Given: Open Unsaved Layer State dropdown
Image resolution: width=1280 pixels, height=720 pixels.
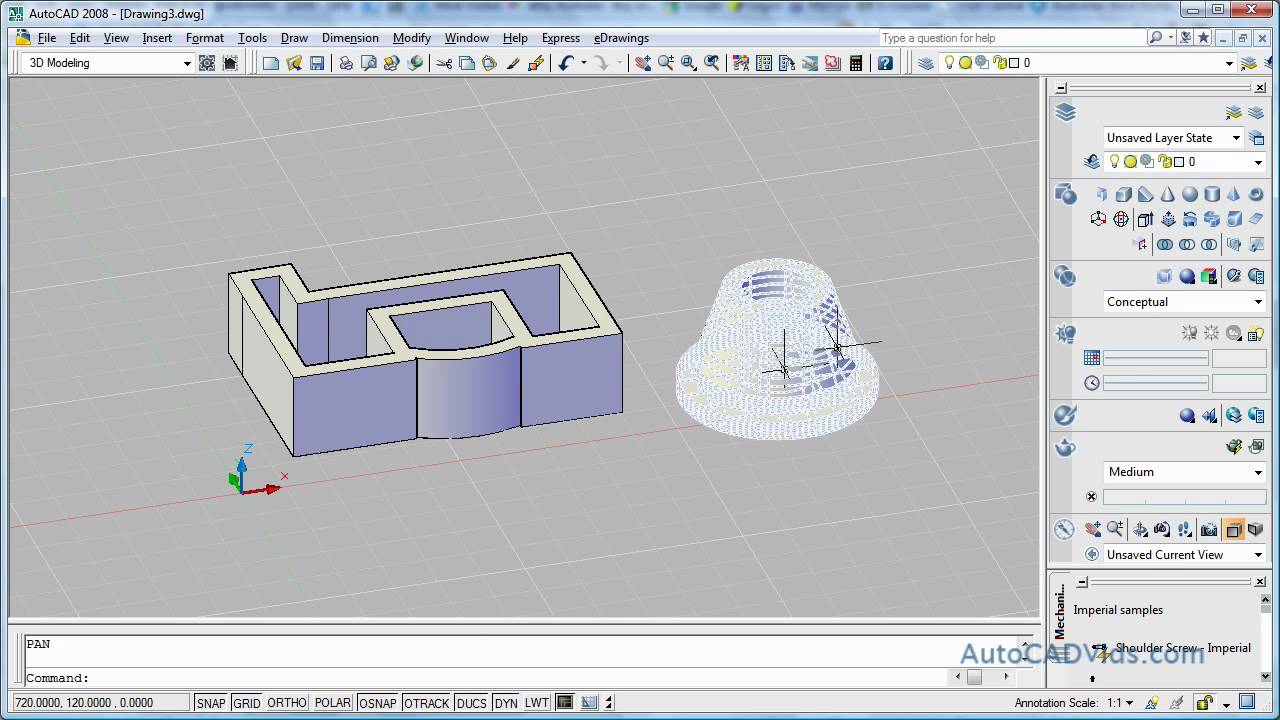Looking at the screenshot, I should [1173, 138].
